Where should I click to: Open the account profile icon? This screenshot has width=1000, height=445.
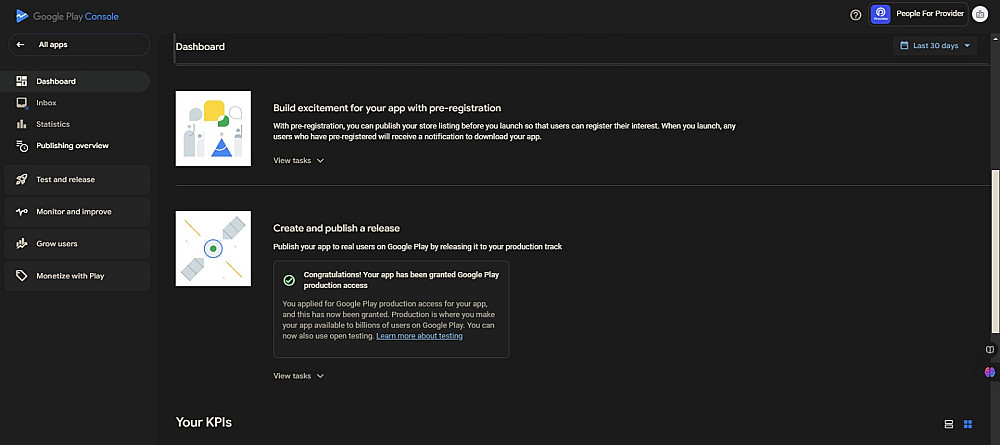tap(979, 14)
